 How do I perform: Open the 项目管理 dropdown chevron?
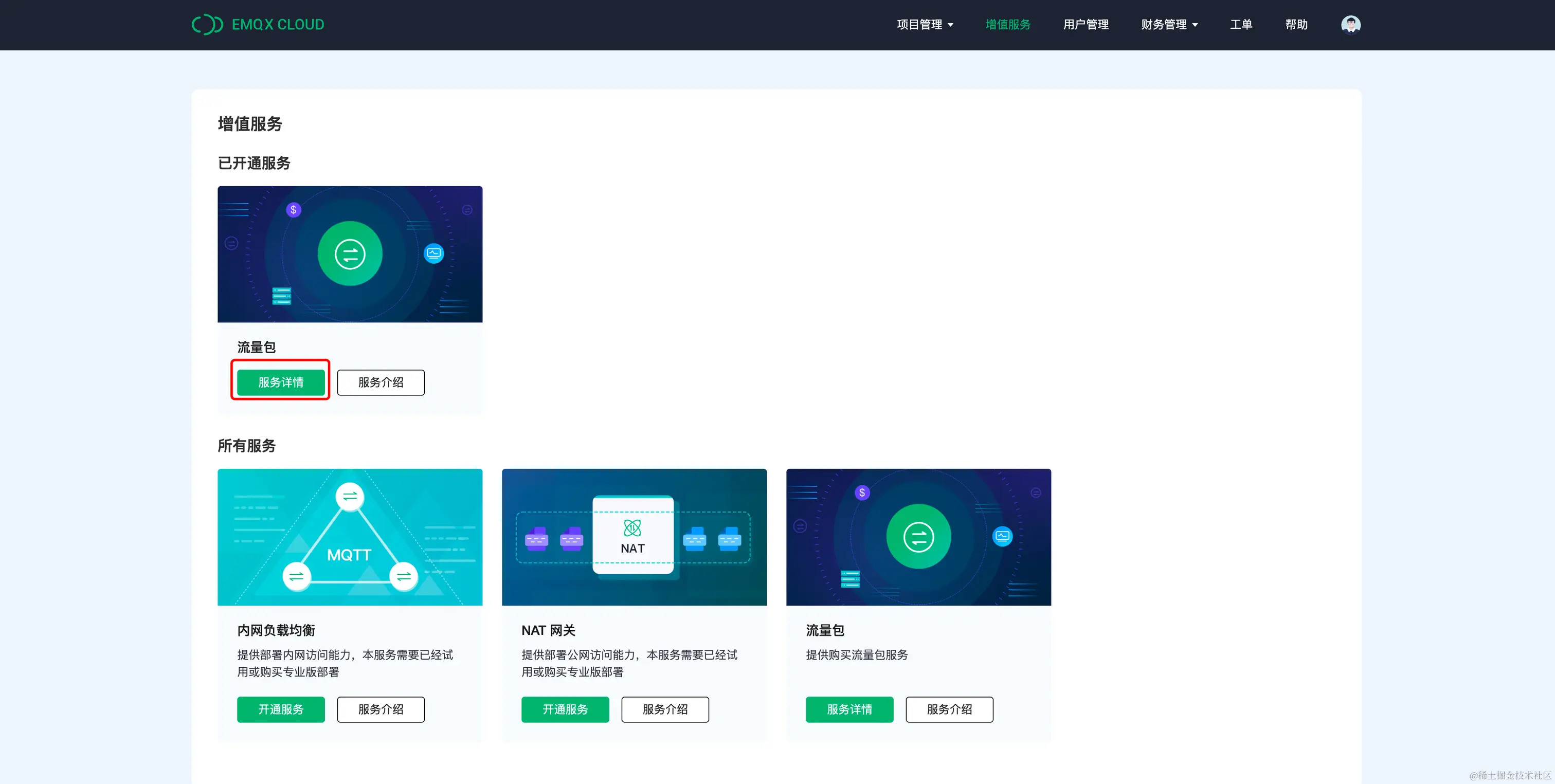(x=952, y=25)
